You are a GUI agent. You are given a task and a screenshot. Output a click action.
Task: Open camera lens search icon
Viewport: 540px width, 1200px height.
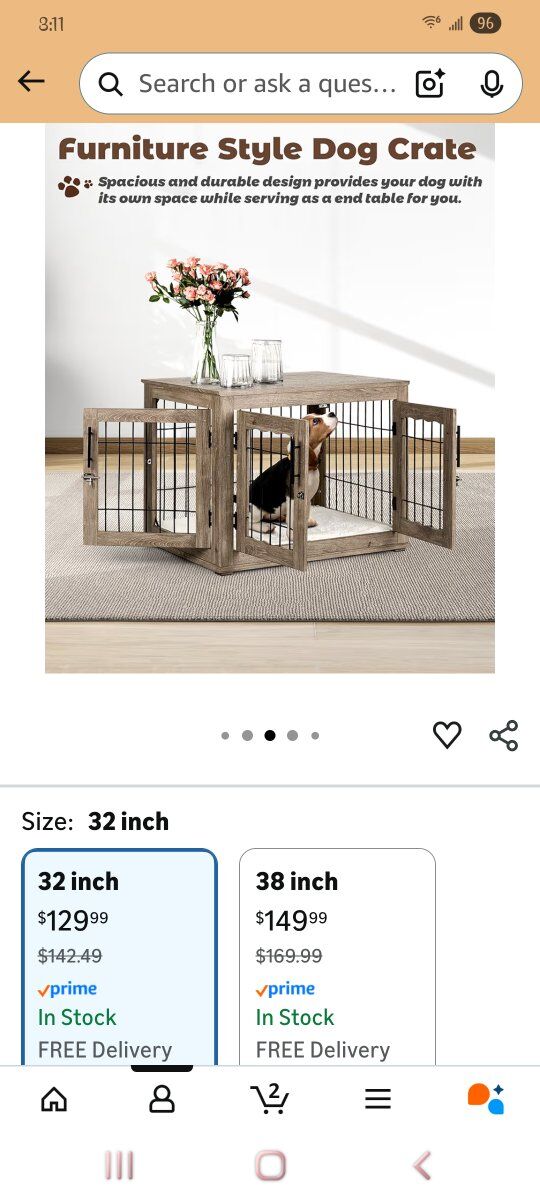click(x=430, y=84)
